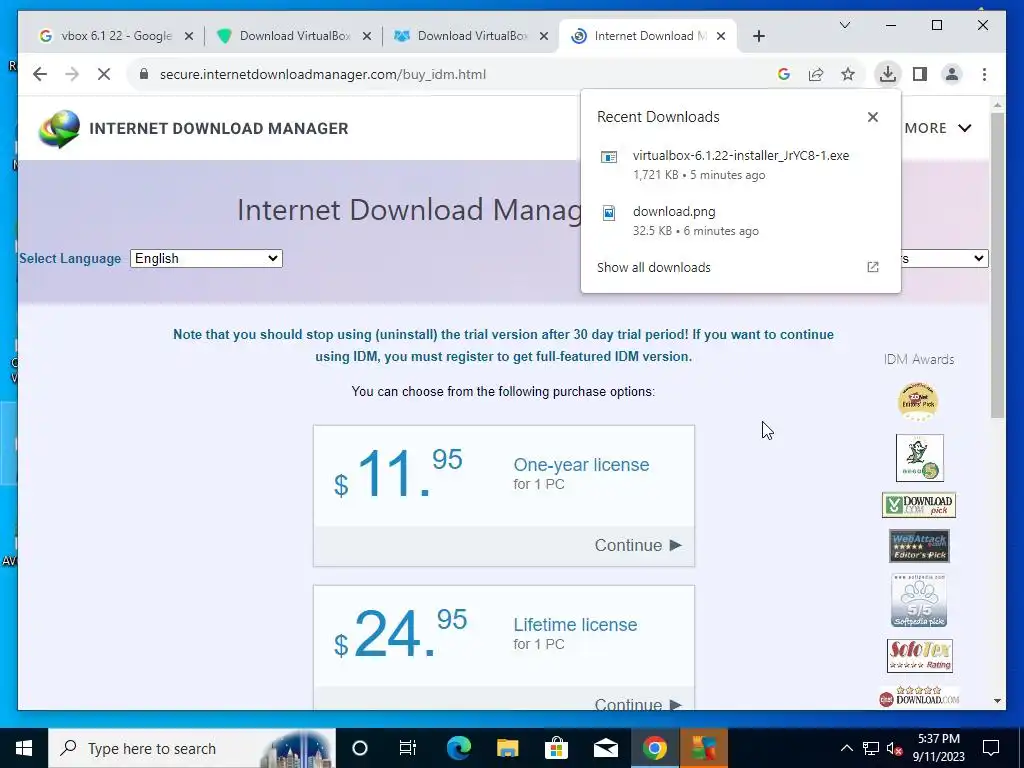The width and height of the screenshot is (1024, 768).
Task: Switch to Chrome on taskbar
Action: pos(654,748)
